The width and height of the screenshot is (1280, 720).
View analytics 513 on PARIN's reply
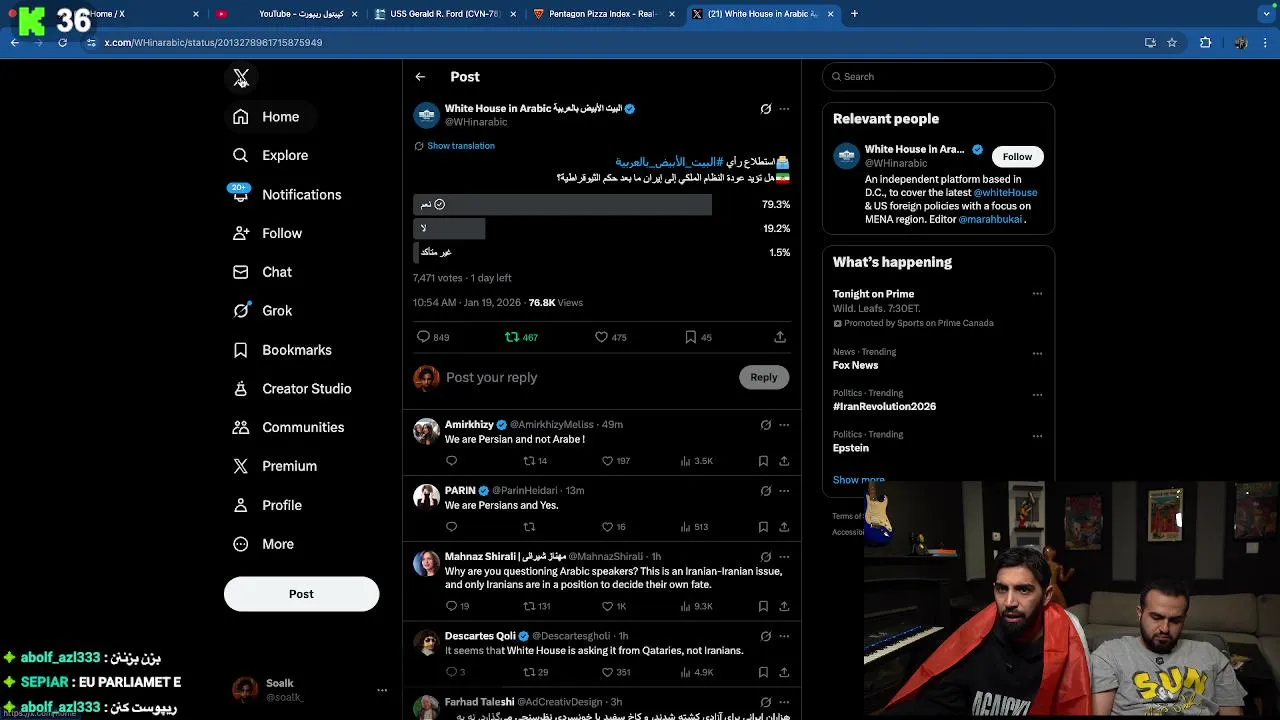point(693,527)
